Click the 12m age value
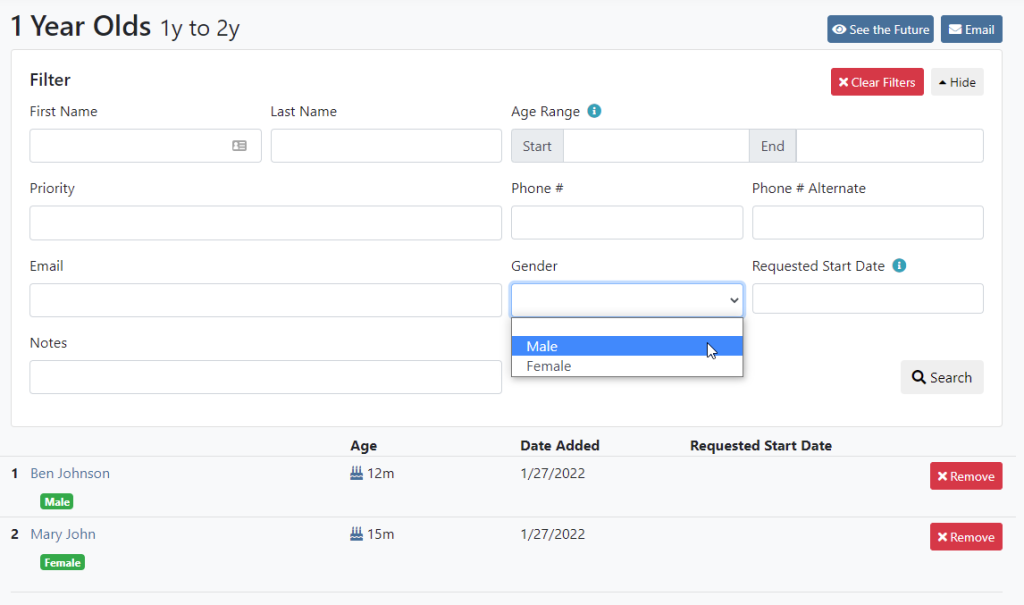Image resolution: width=1024 pixels, height=605 pixels. 381,473
